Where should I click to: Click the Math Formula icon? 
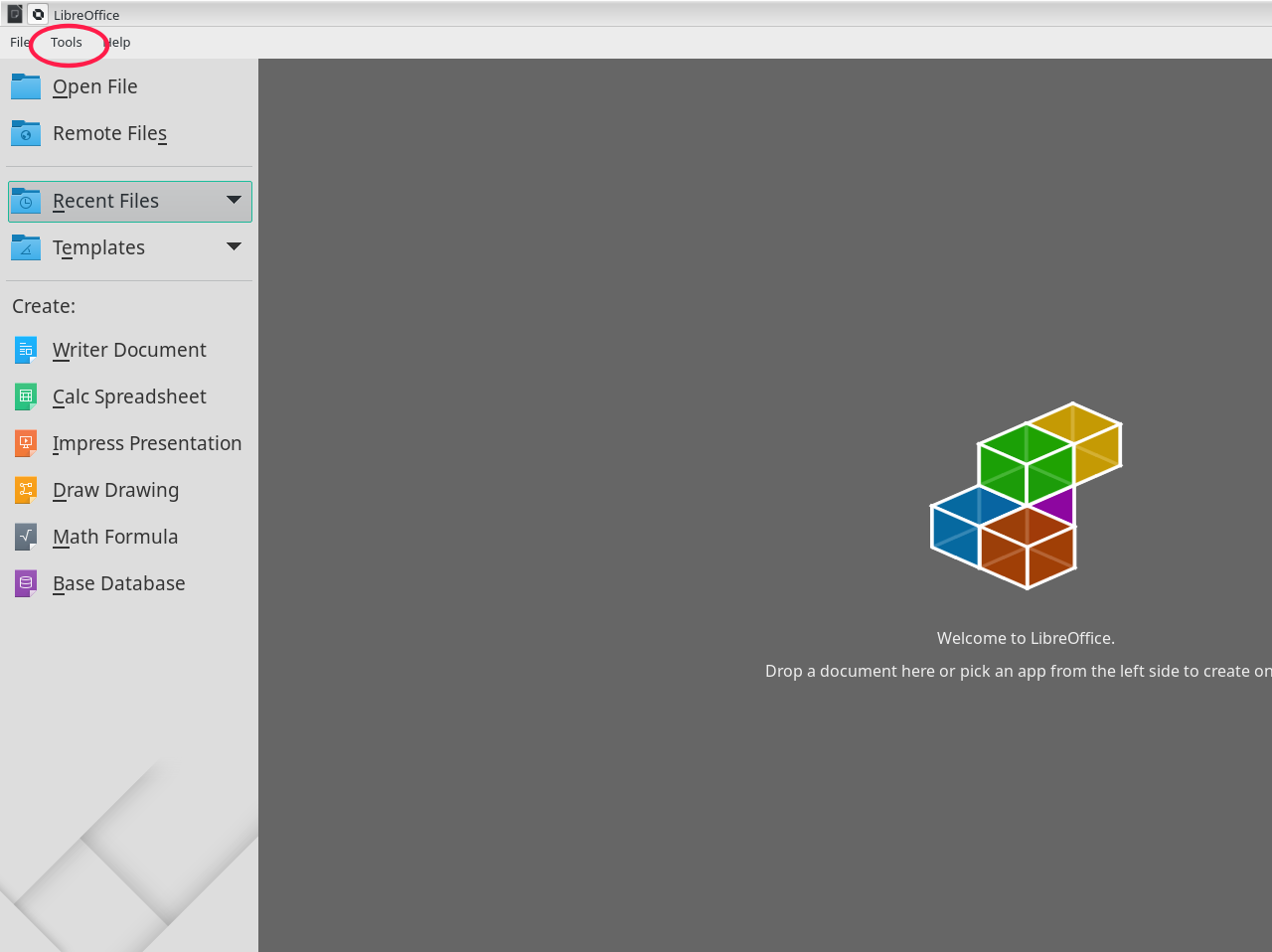[x=26, y=537]
